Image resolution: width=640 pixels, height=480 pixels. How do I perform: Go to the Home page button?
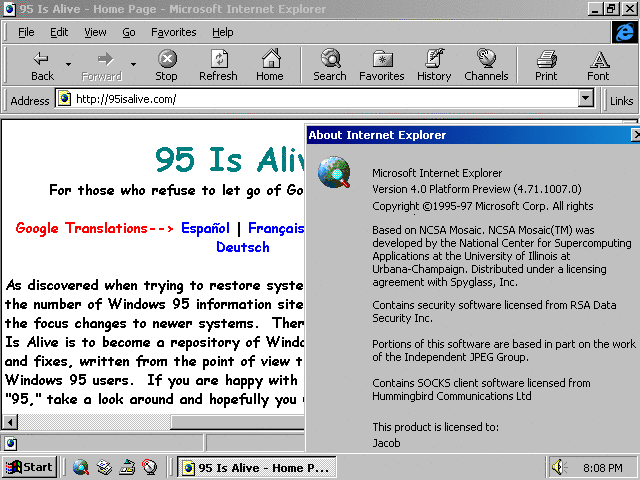pos(270,65)
